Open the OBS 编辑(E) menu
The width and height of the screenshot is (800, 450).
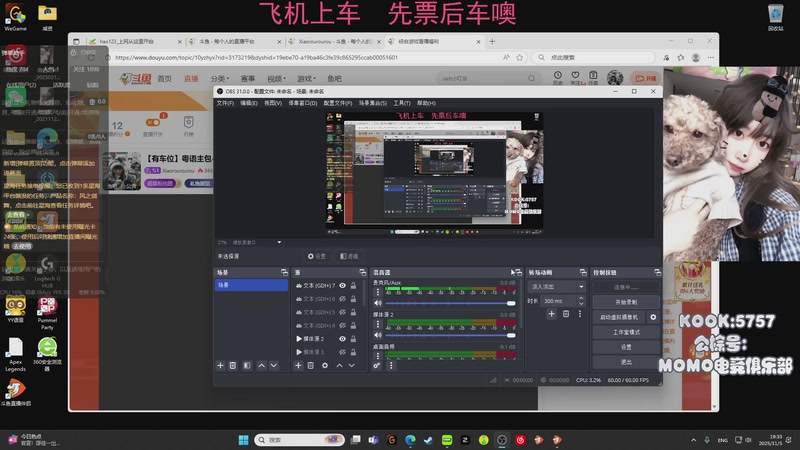tap(249, 103)
